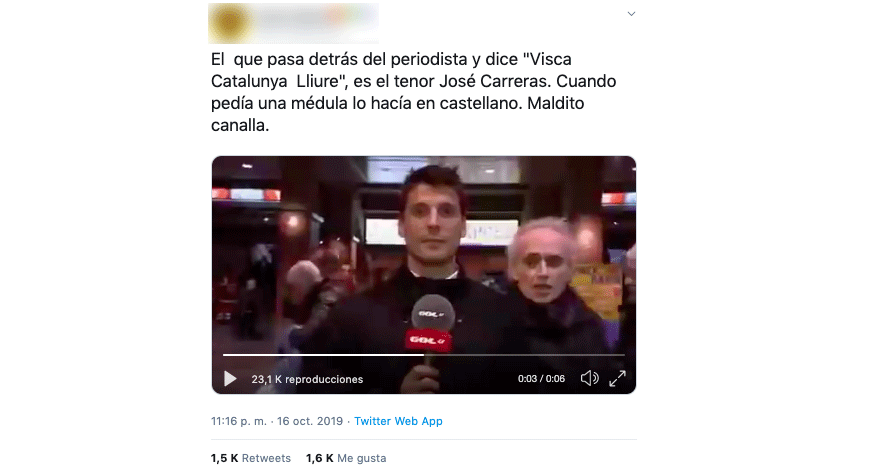Viewport: 874px width, 471px height.
Task: Click the played portion of the video timeline
Action: click(323, 355)
